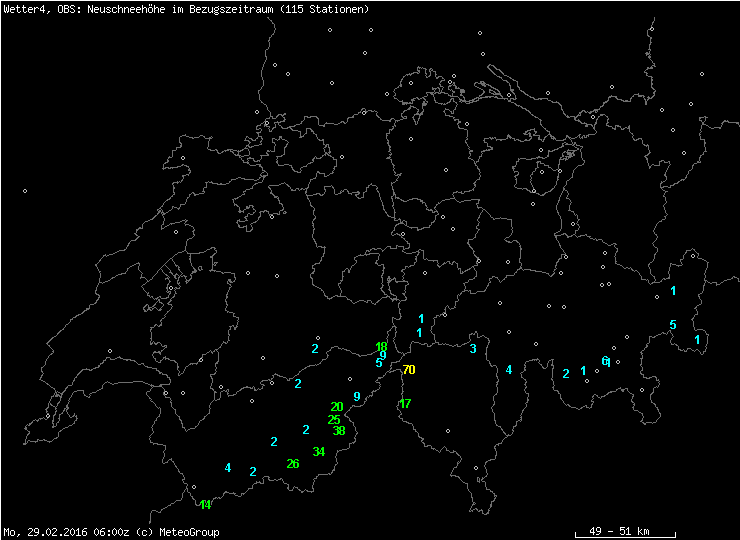Viewport: 740px width, 540px height.
Task: Click the date stamp 'Mo, 29.02.2016 06:00z'
Action: 66,532
